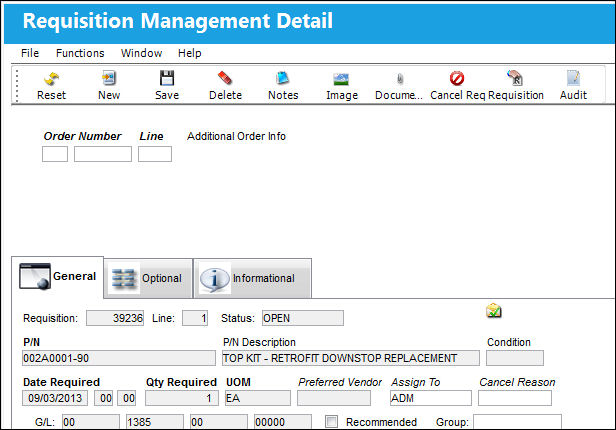Grab the toolbar's dotted grip handle
The height and width of the screenshot is (430, 616).
[x=17, y=85]
